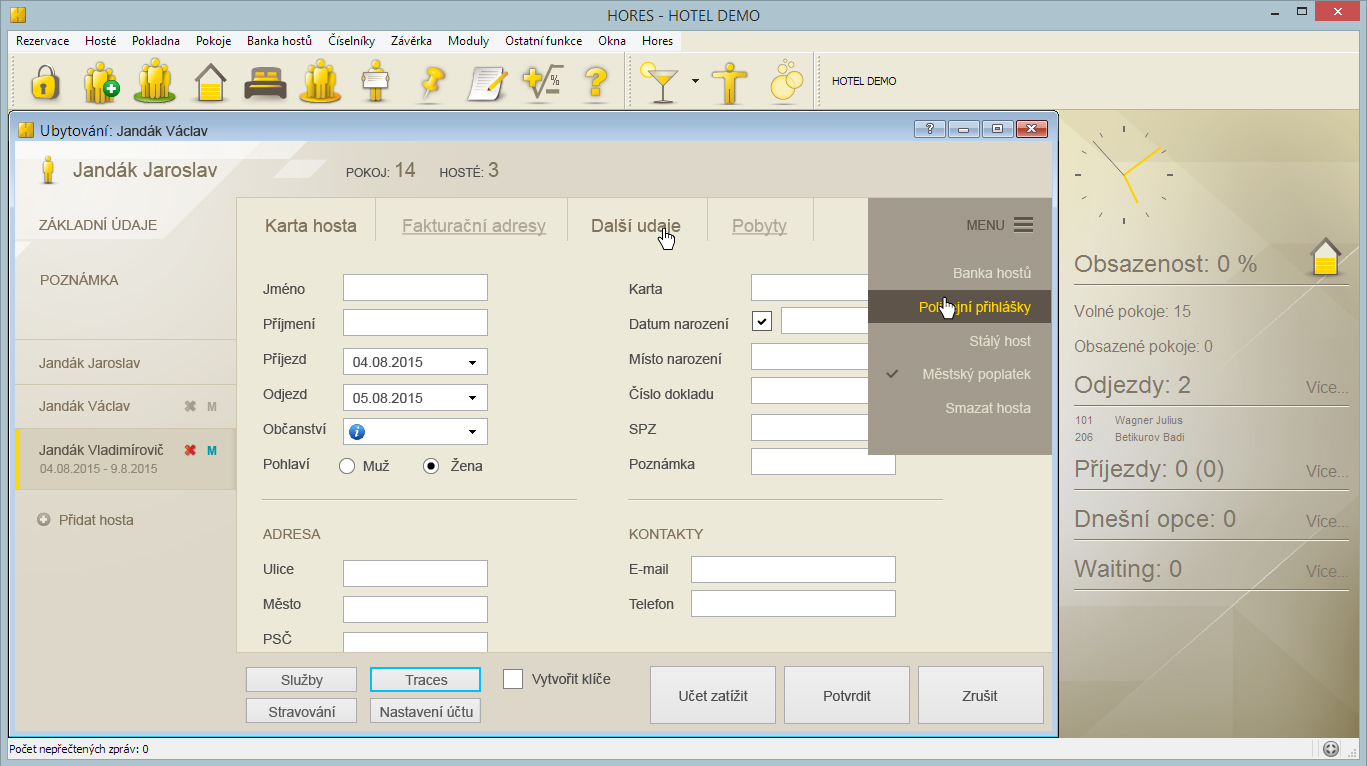Click the person holding sign icon
The image size is (1367, 766).
(x=375, y=81)
